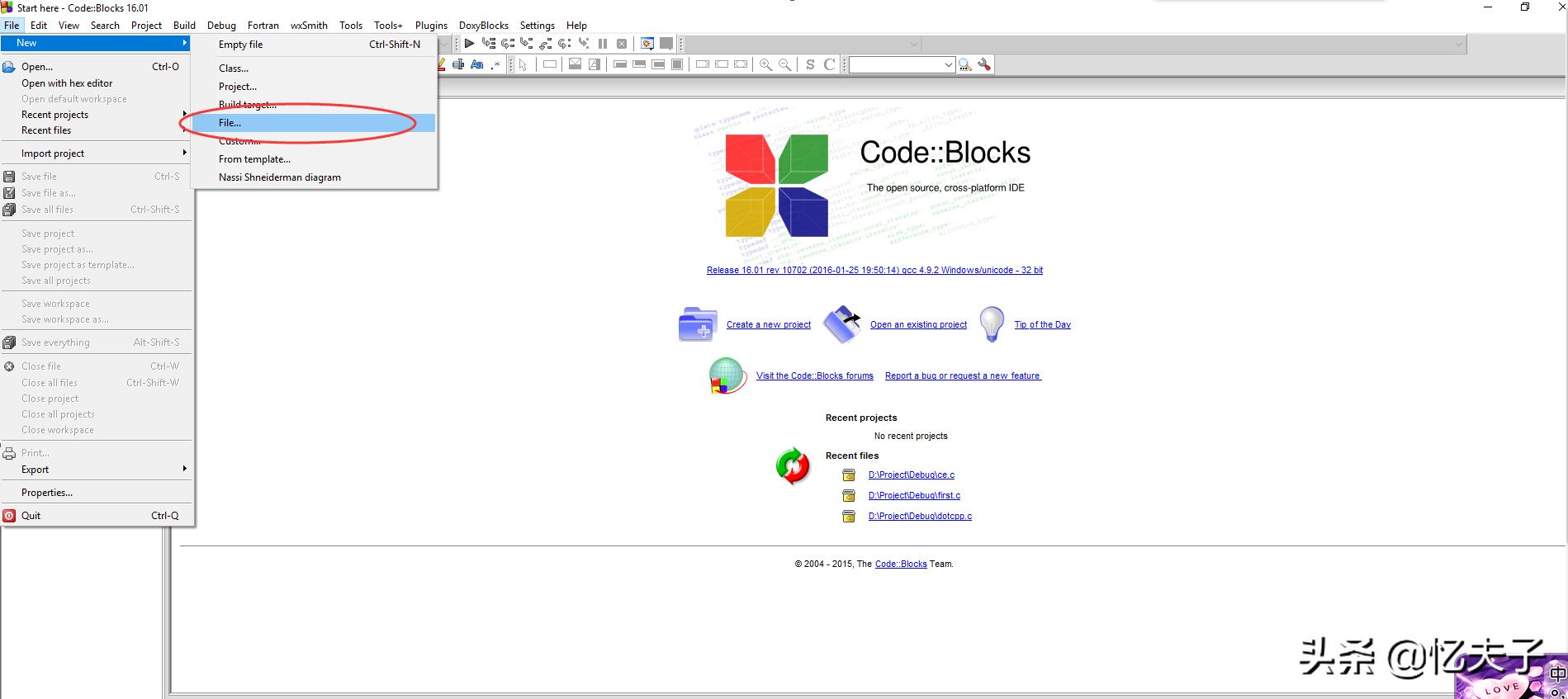The width and height of the screenshot is (1568, 699).
Task: Click the Step into instruction debugger icon
Action: [584, 44]
